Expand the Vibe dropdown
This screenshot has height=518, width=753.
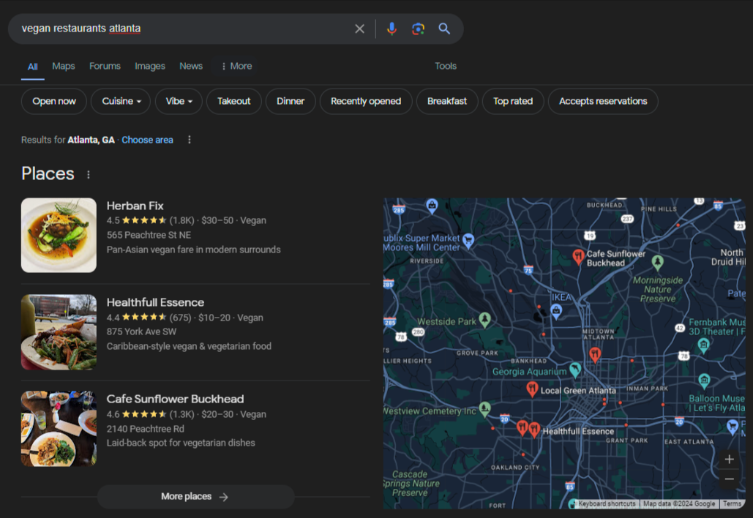tap(179, 101)
